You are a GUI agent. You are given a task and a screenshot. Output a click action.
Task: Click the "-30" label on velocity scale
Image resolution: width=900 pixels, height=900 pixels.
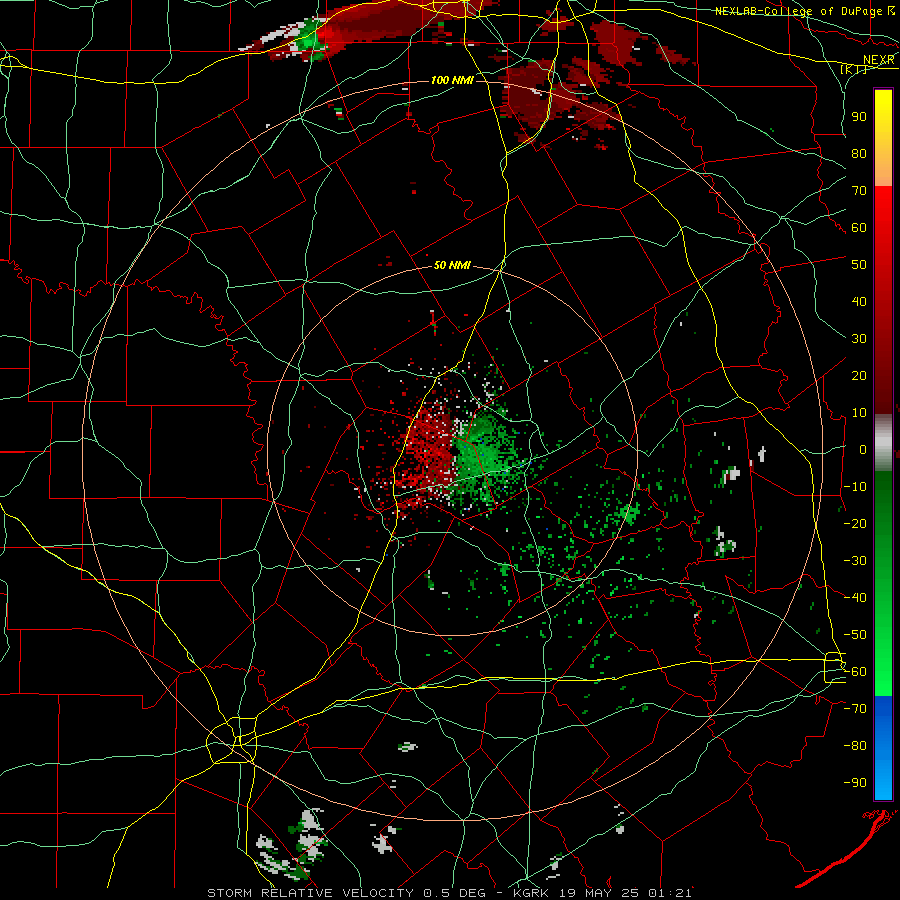(x=855, y=561)
